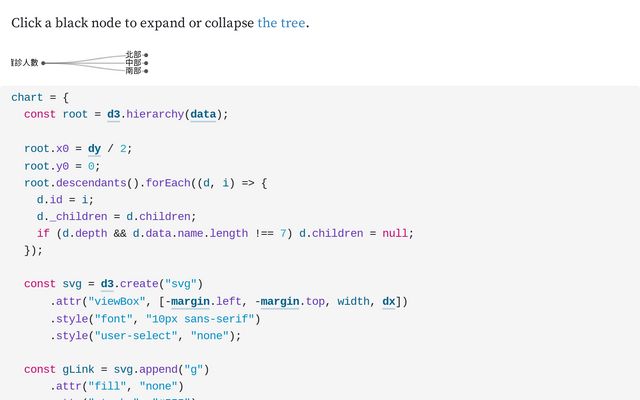Click the margin reference in margin.top
Viewport: 640px width, 400px height.
click(x=280, y=301)
